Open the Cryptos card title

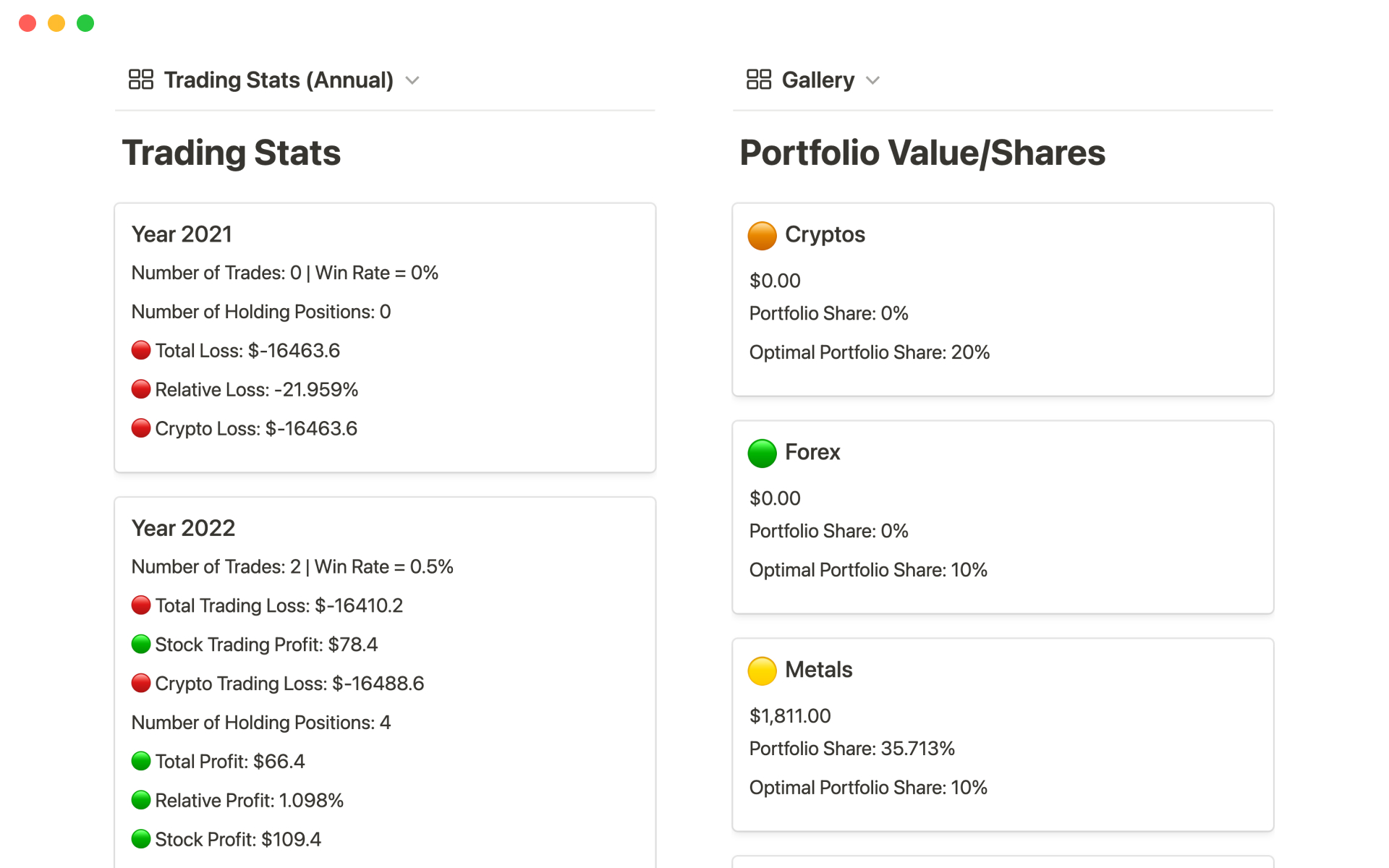(x=825, y=234)
